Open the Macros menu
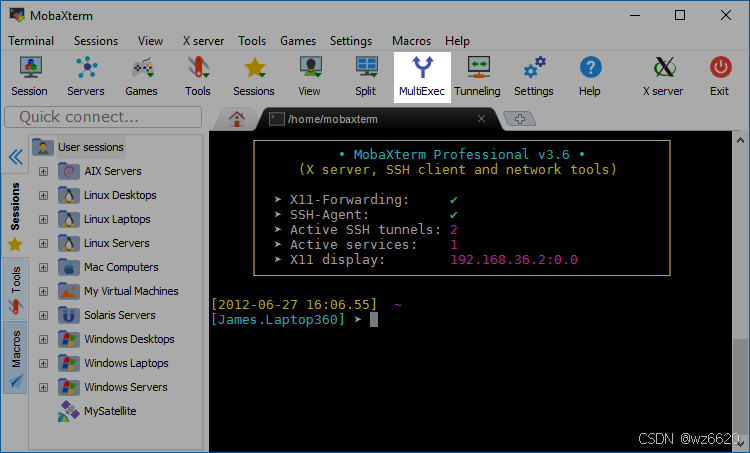 tap(411, 41)
